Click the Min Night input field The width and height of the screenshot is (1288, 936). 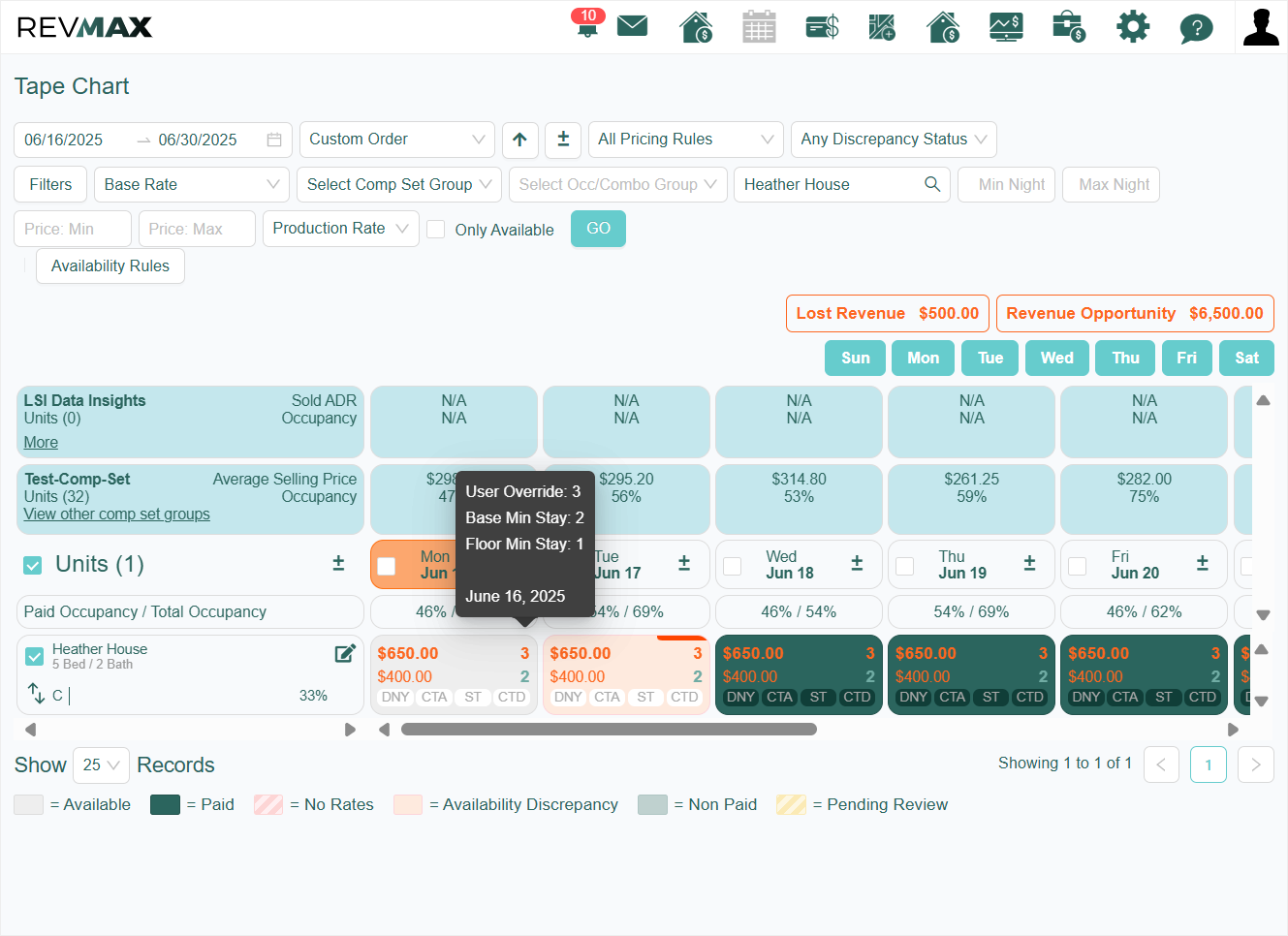[x=1007, y=184]
